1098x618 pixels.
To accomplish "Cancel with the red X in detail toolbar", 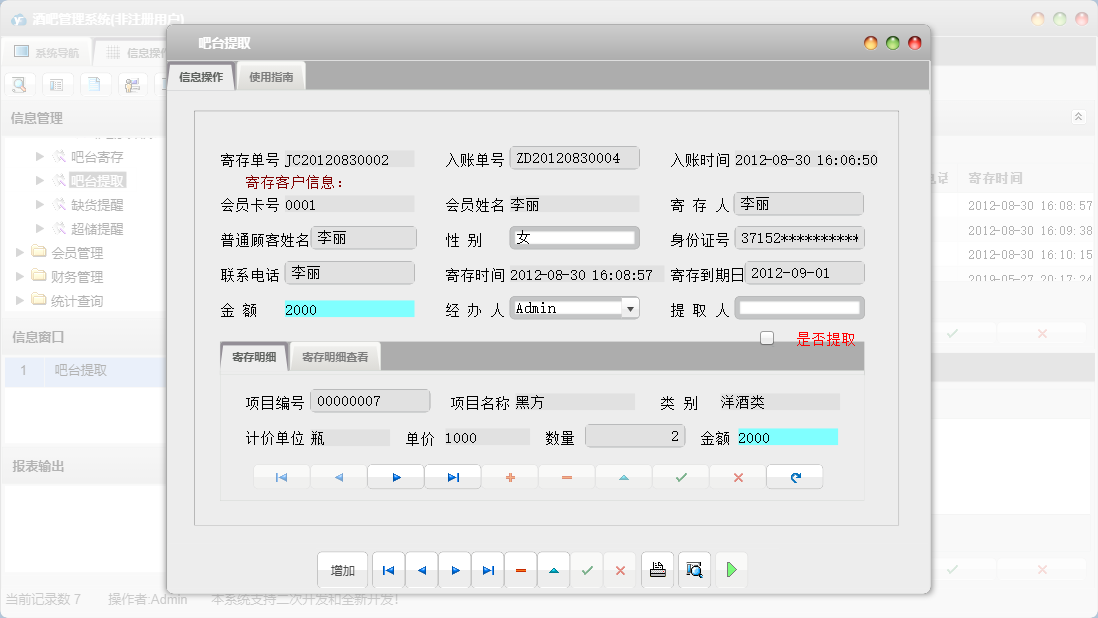I will 738,477.
